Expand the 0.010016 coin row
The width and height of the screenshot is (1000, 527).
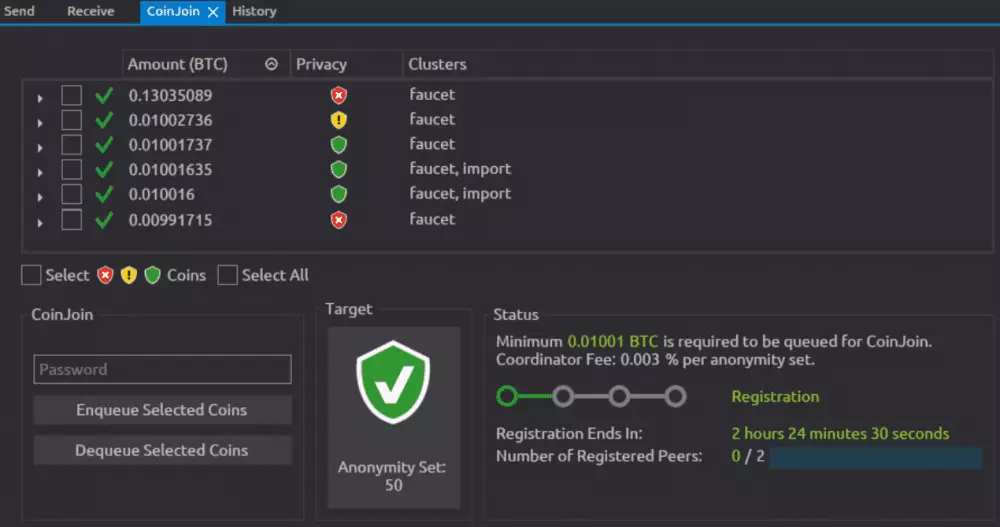pos(40,197)
